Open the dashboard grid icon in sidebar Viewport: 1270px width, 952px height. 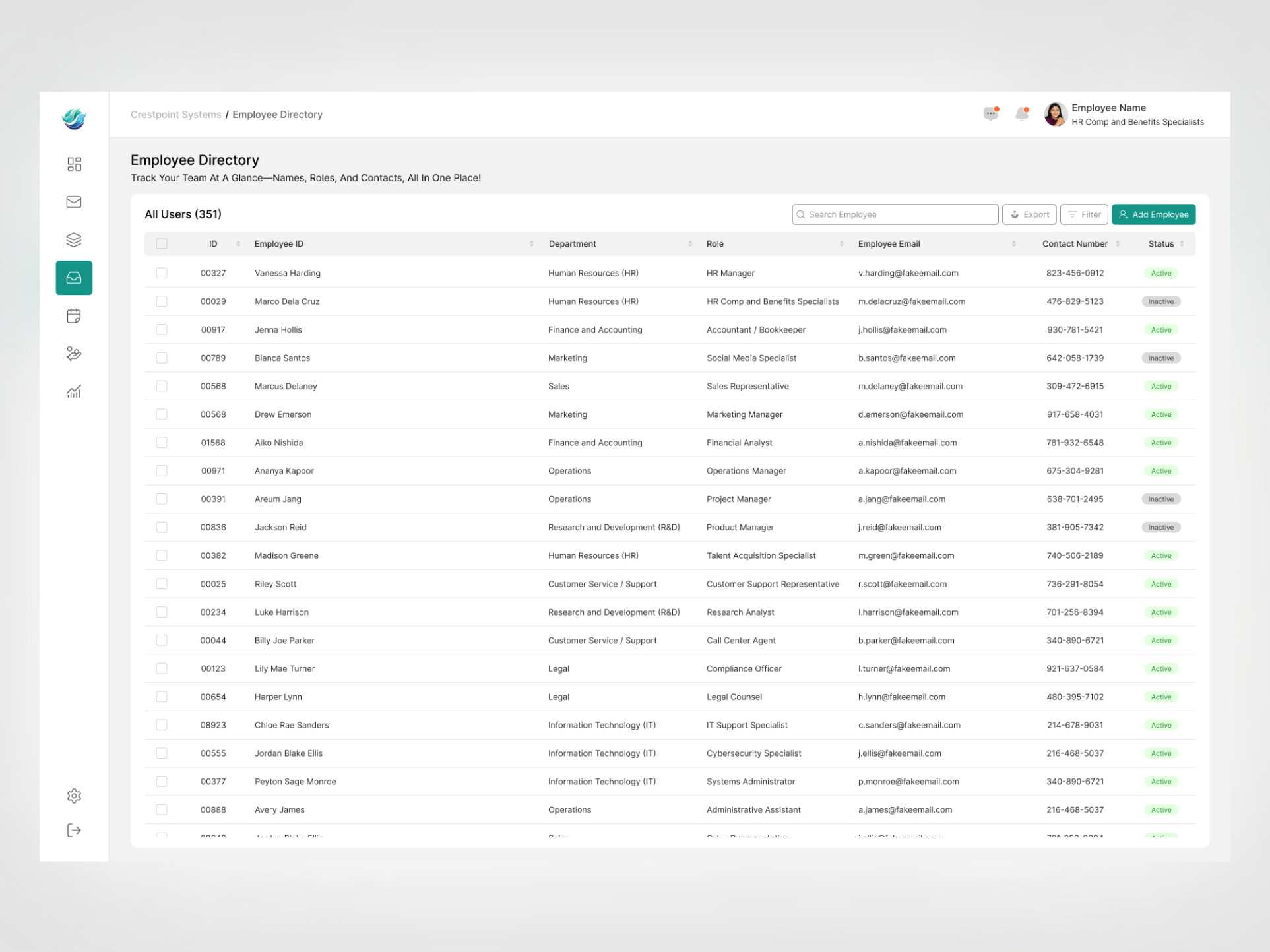coord(74,164)
